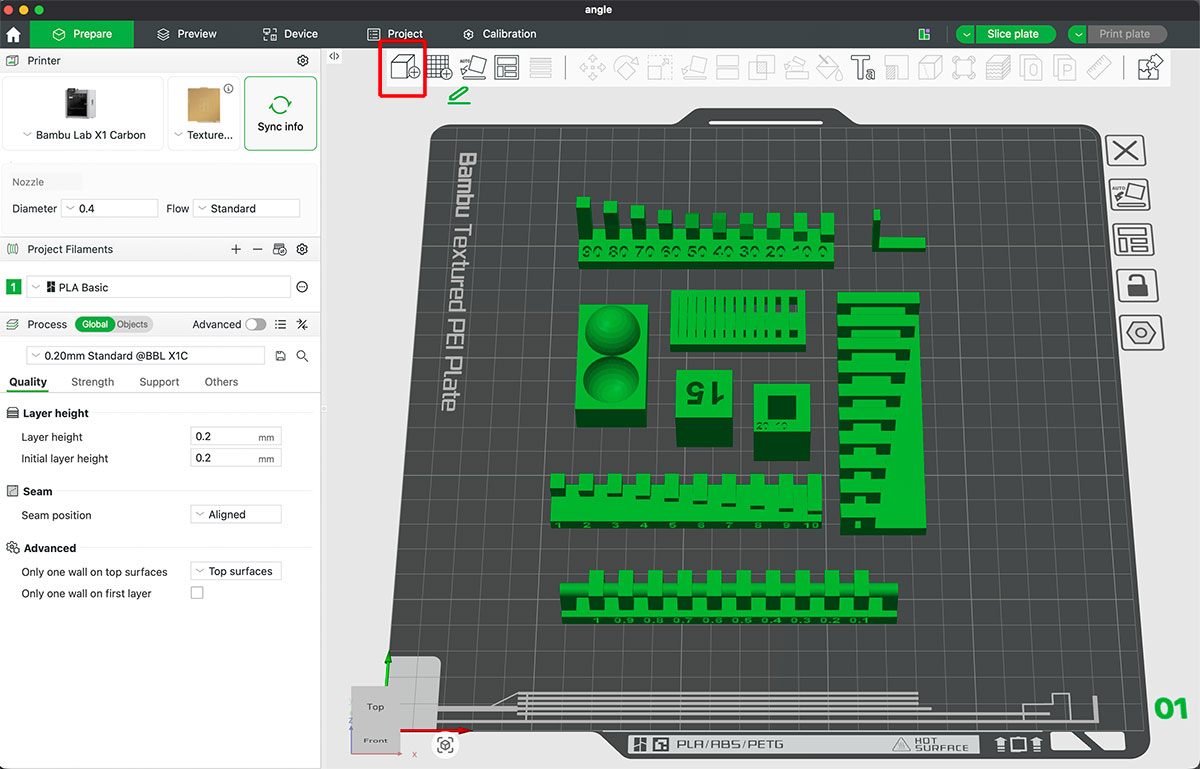Select the Move tool in the toolbar
1200x769 pixels.
[593, 68]
